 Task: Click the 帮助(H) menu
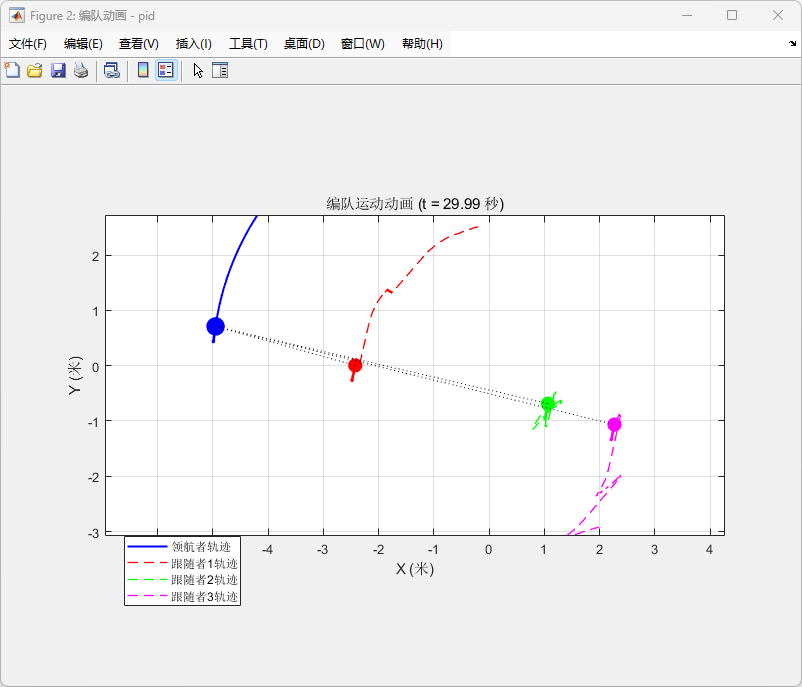422,44
